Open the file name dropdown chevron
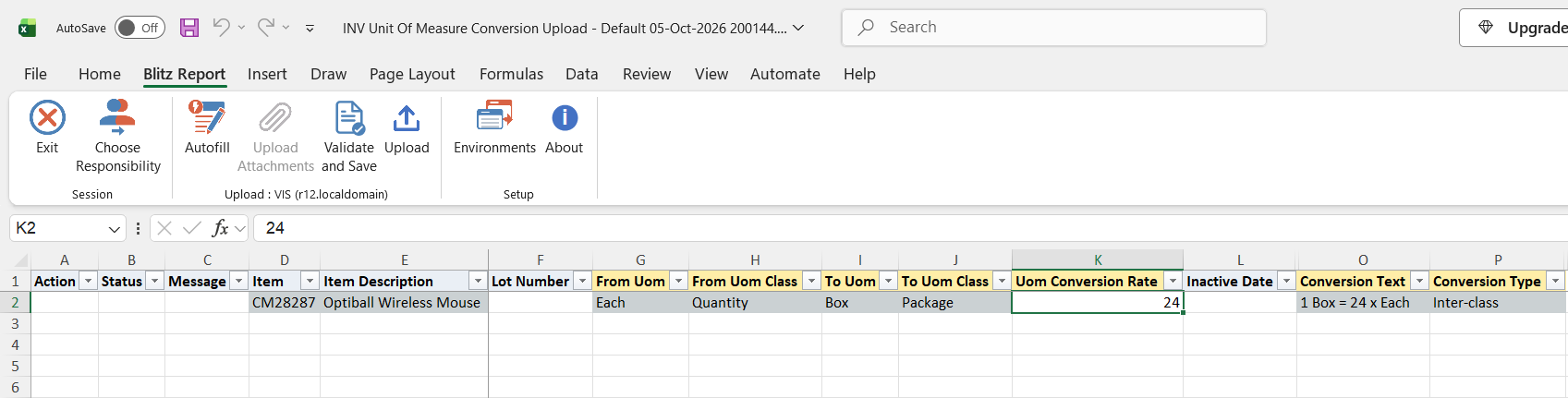 [798, 28]
